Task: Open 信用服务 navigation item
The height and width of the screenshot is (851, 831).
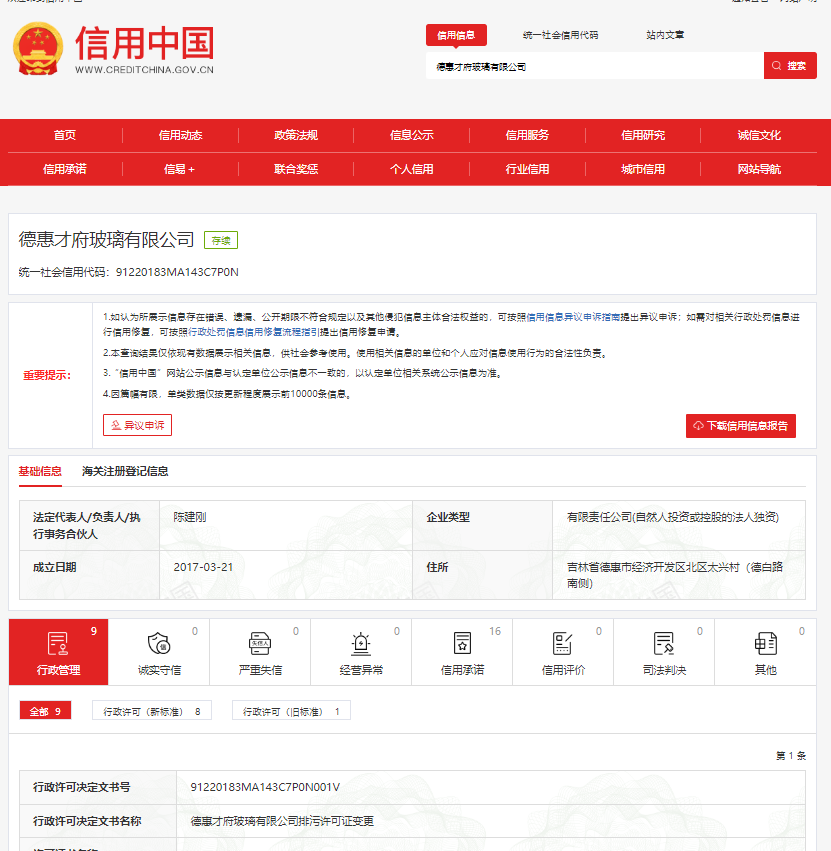Action: pyautogui.click(x=527, y=135)
